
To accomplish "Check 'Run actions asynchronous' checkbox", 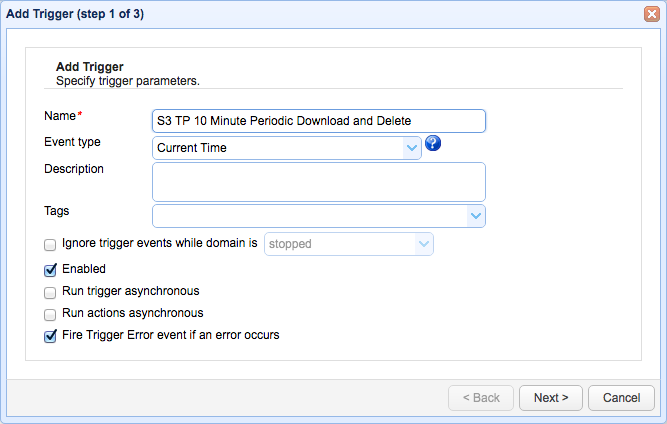I will (50, 315).
